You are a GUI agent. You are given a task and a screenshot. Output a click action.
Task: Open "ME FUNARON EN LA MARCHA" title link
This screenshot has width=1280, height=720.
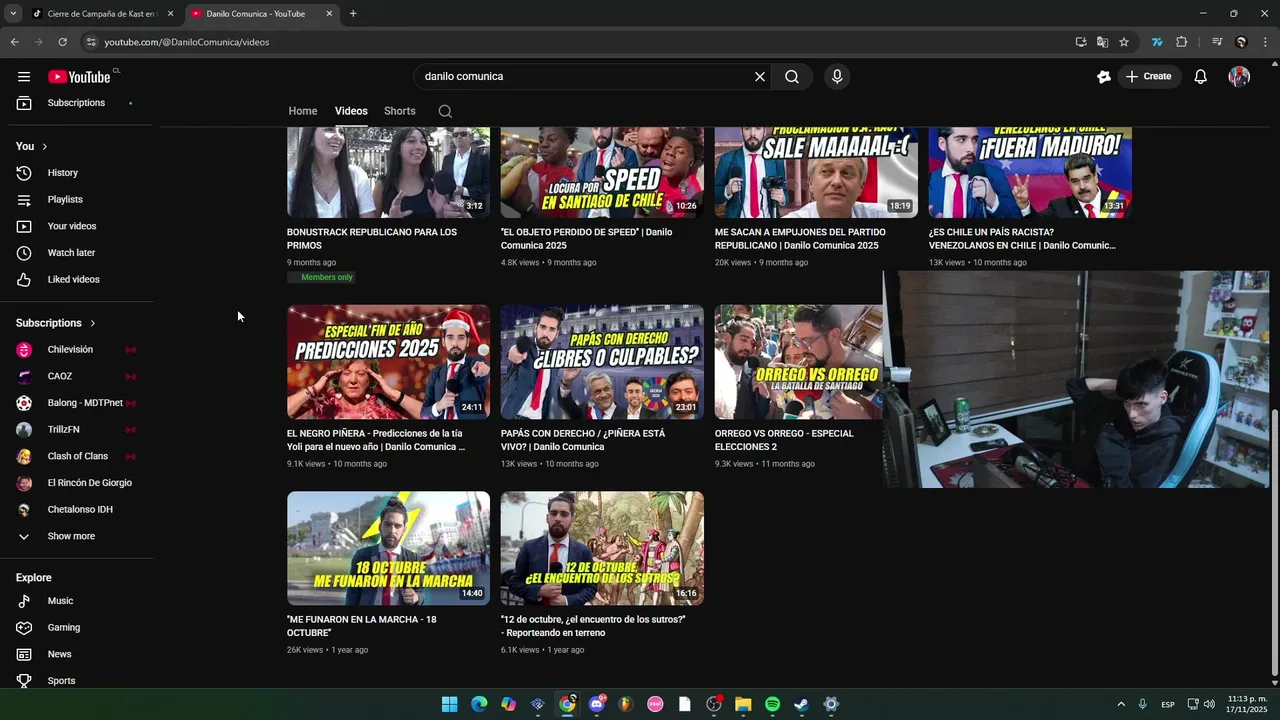[362, 626]
